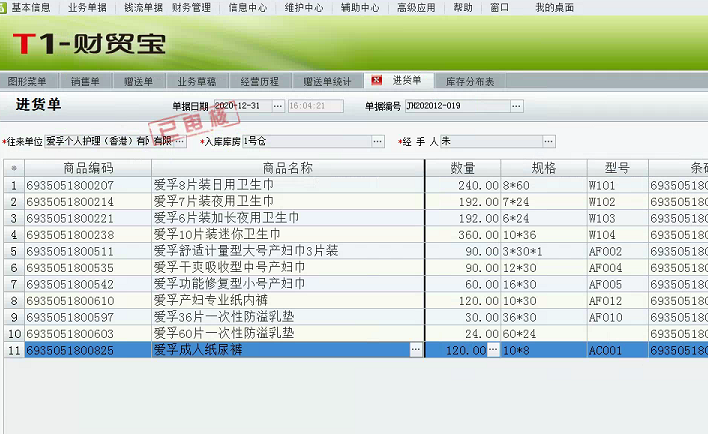The height and width of the screenshot is (434, 708).
Task: Select product code 6935051800603
Action: (x=88, y=333)
